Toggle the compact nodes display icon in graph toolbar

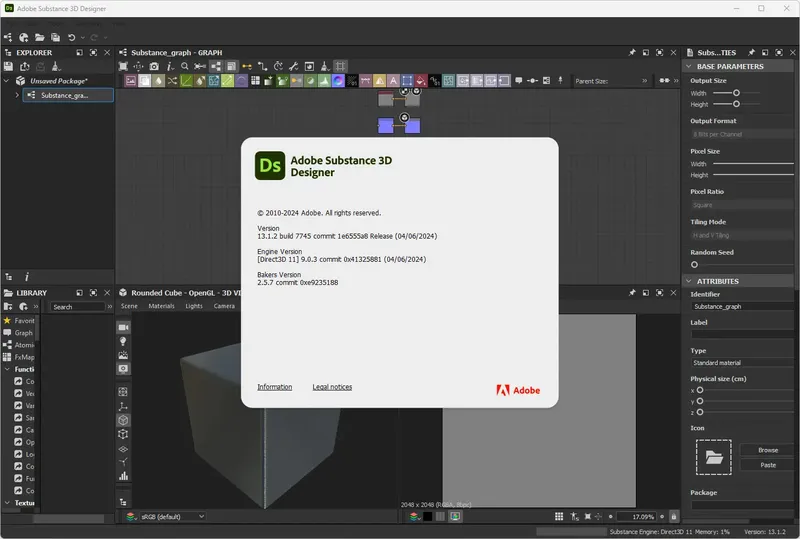click(x=231, y=66)
